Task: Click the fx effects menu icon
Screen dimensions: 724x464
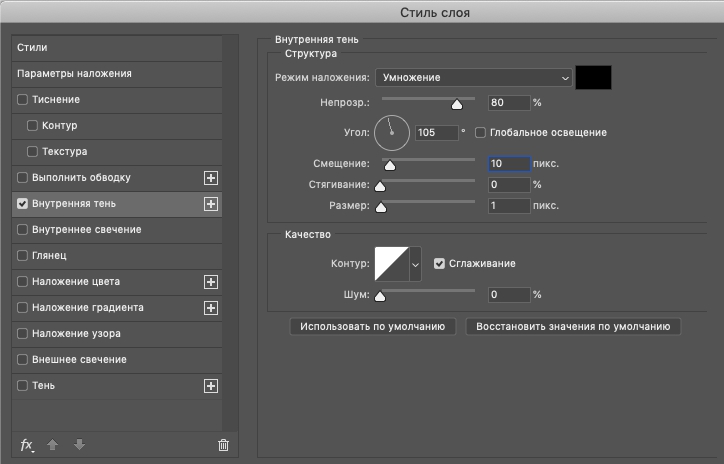Action: coord(27,445)
